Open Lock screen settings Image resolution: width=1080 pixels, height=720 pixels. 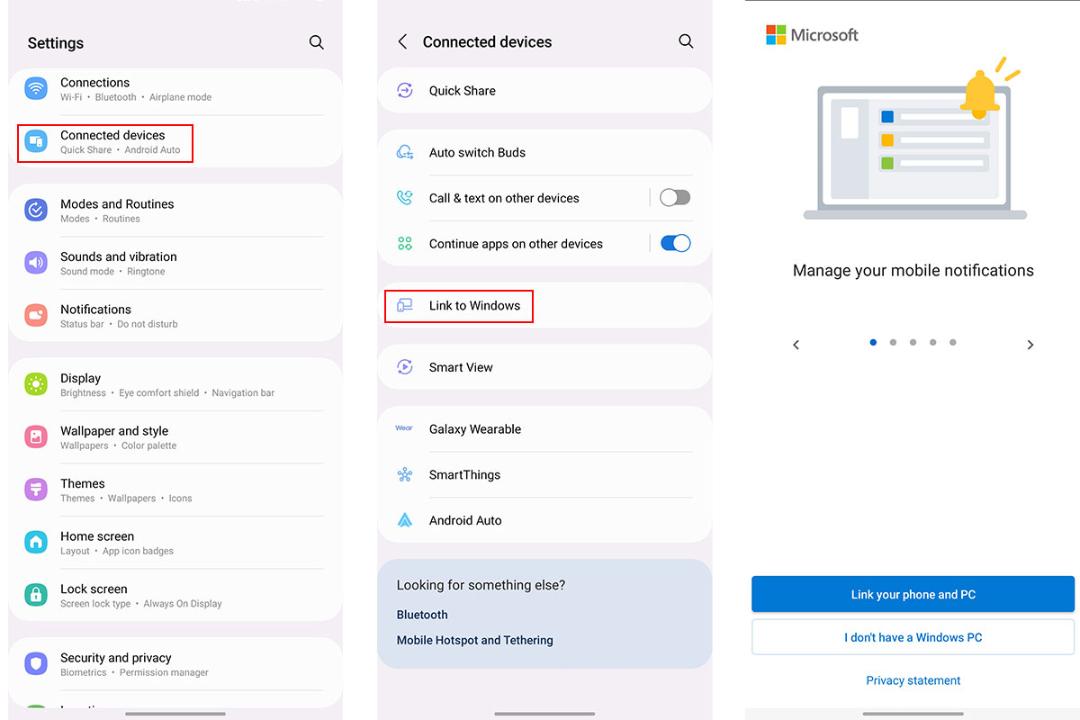point(175,595)
